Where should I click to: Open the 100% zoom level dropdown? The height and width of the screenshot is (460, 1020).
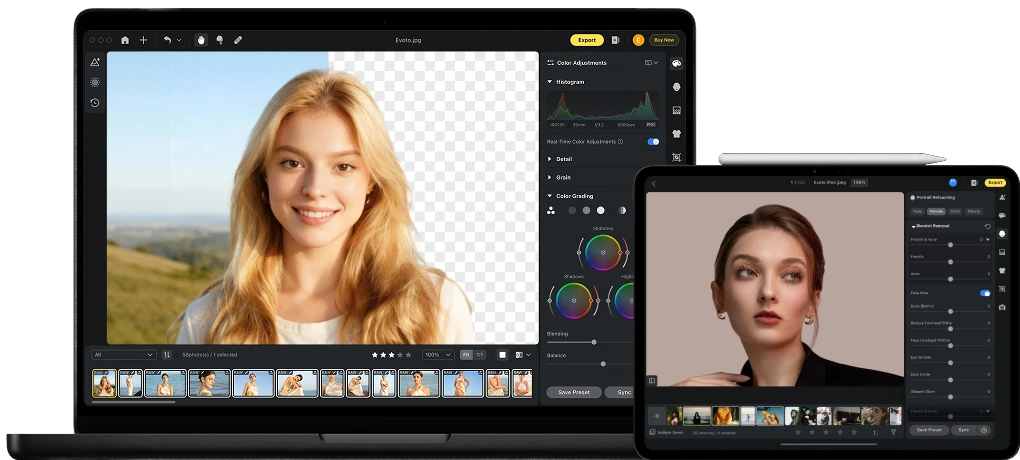click(x=437, y=354)
